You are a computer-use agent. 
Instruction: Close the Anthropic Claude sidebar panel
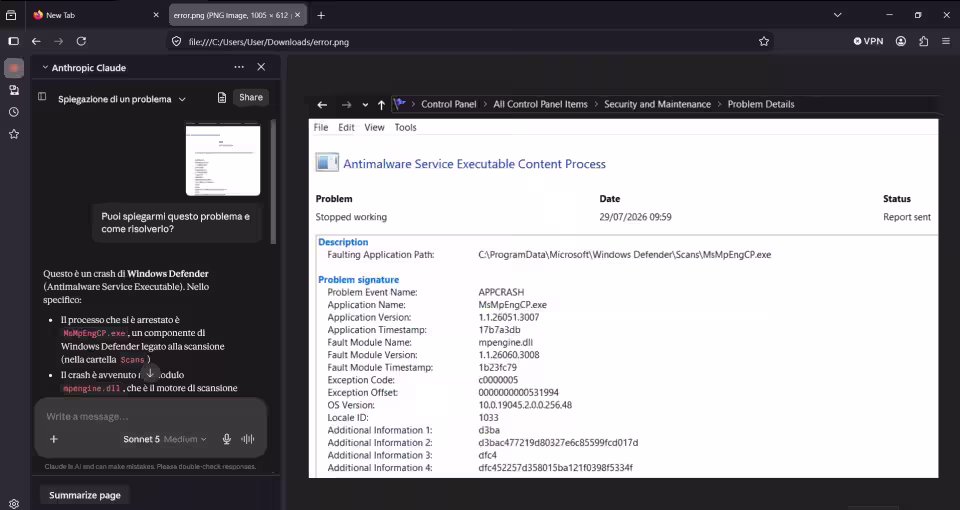[x=261, y=67]
